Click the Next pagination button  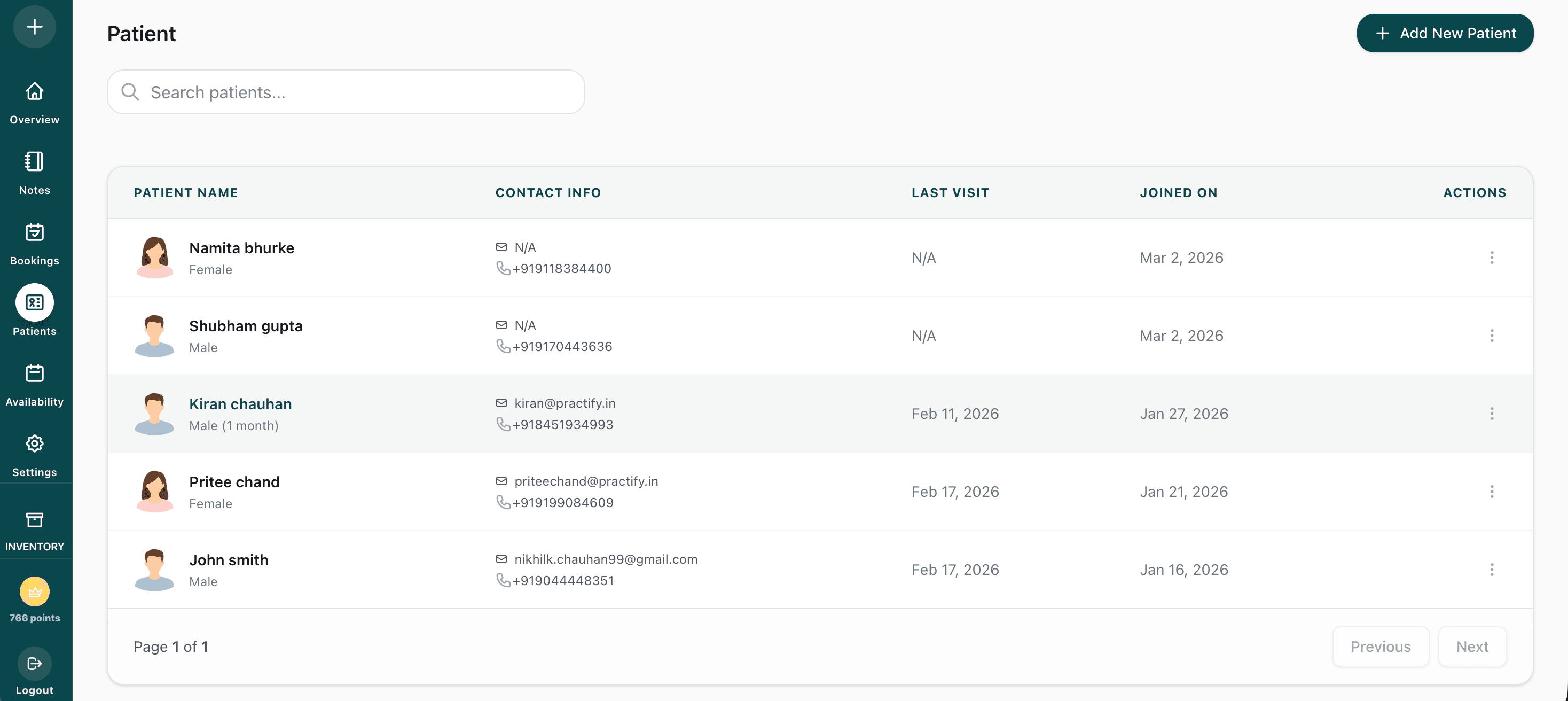[1472, 646]
